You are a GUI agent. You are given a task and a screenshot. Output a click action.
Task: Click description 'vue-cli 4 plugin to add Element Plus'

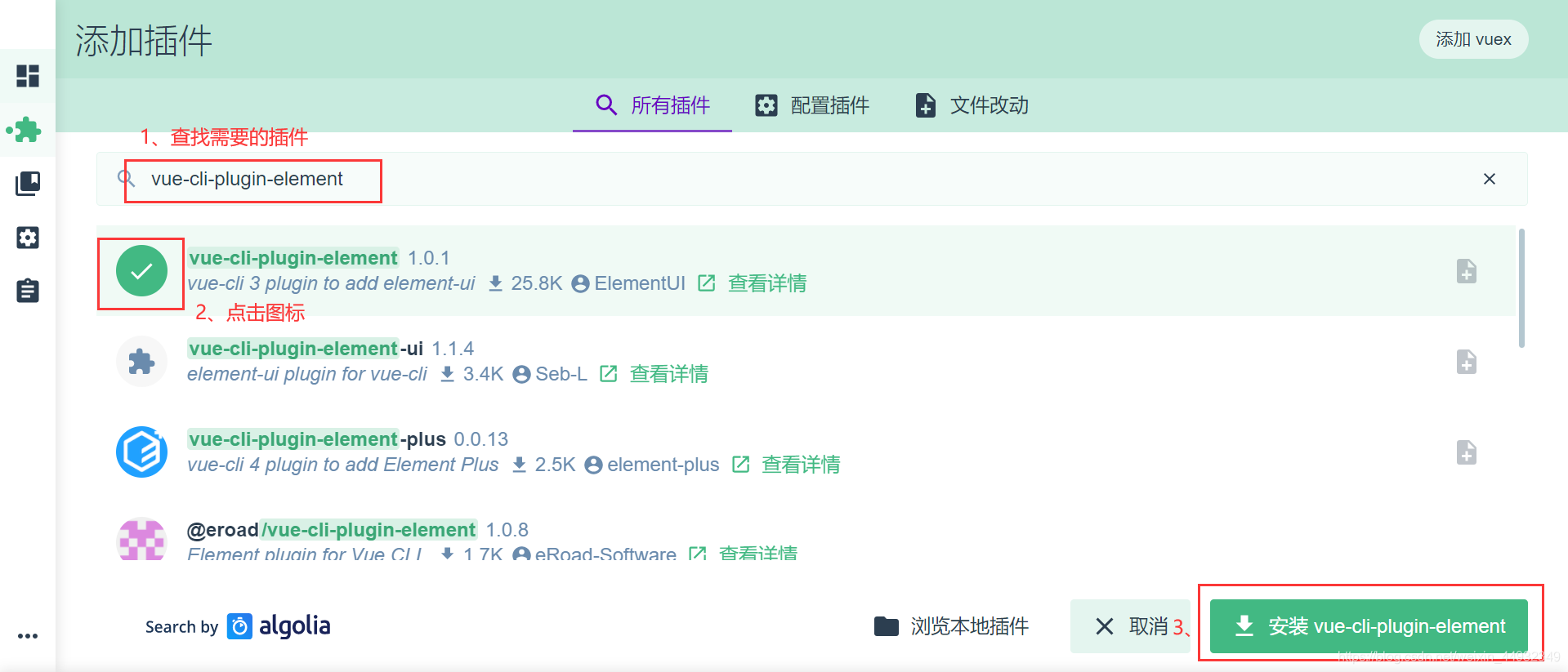(342, 465)
